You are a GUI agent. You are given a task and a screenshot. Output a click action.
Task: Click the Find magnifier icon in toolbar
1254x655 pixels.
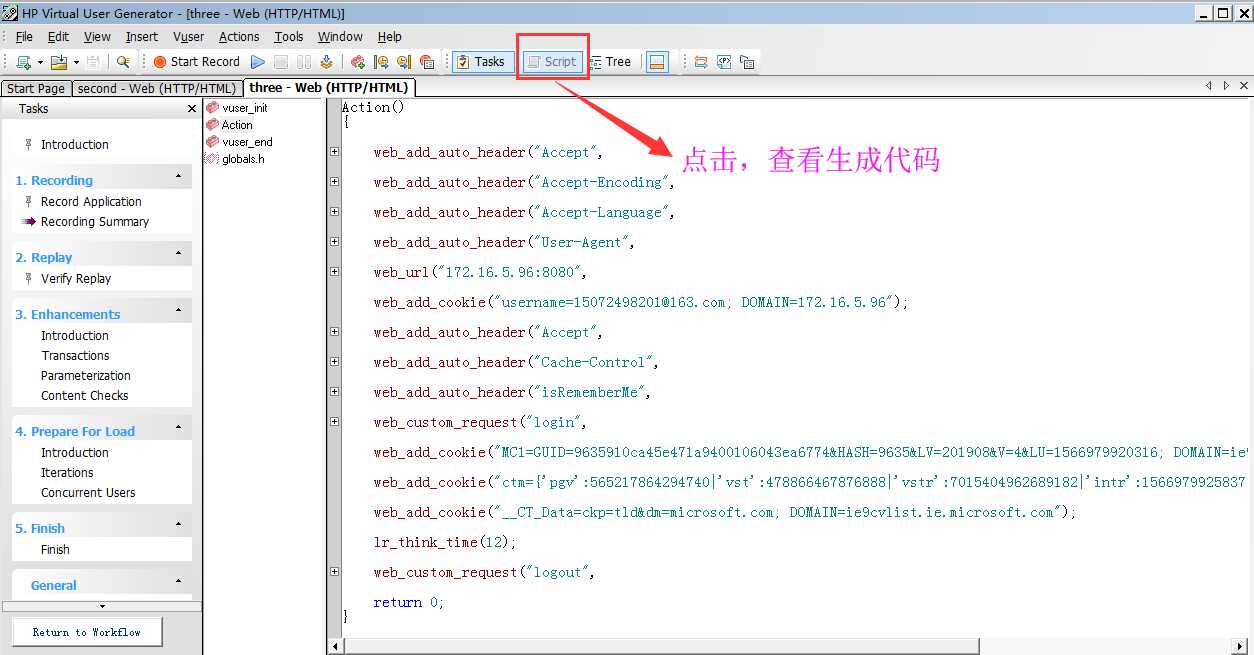pos(124,62)
